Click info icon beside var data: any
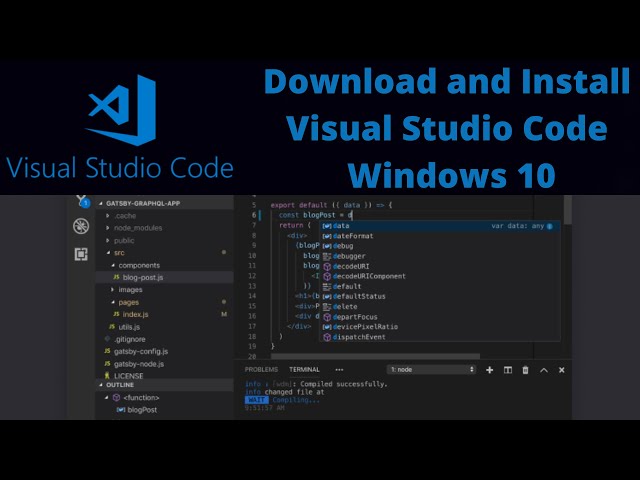This screenshot has width=640, height=480. tap(550, 226)
